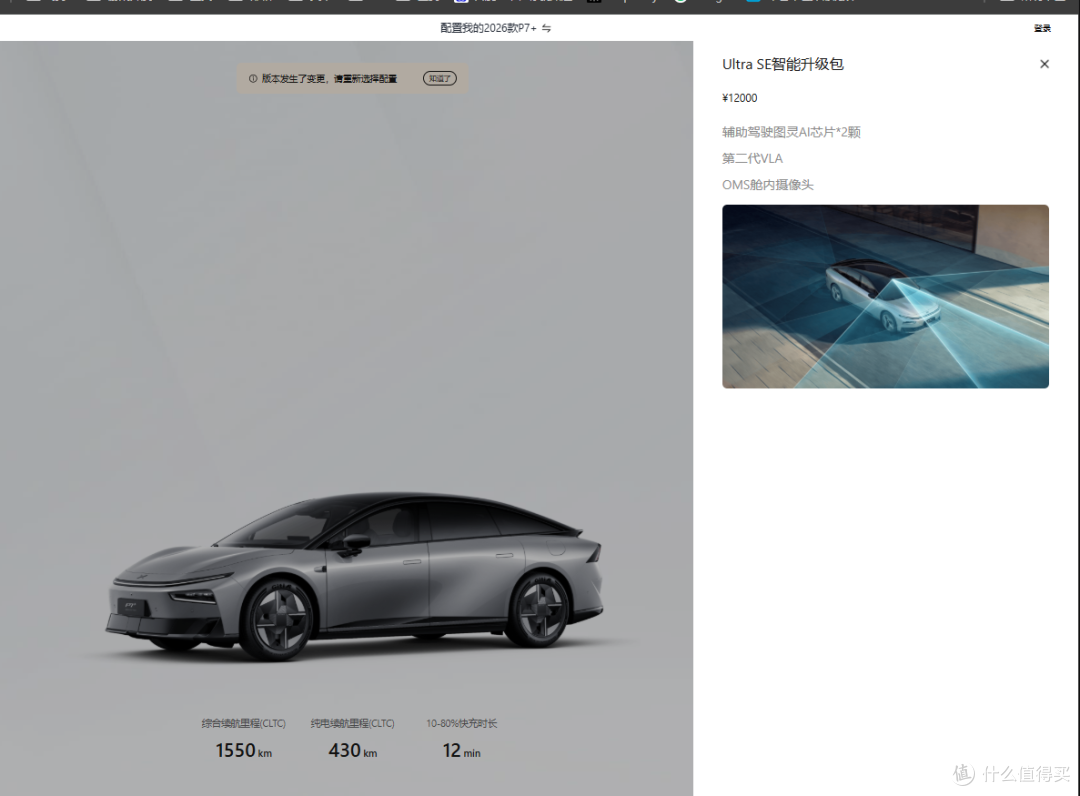Click the OMS舱内摄像头 feature line
1080x796 pixels.
pos(767,185)
